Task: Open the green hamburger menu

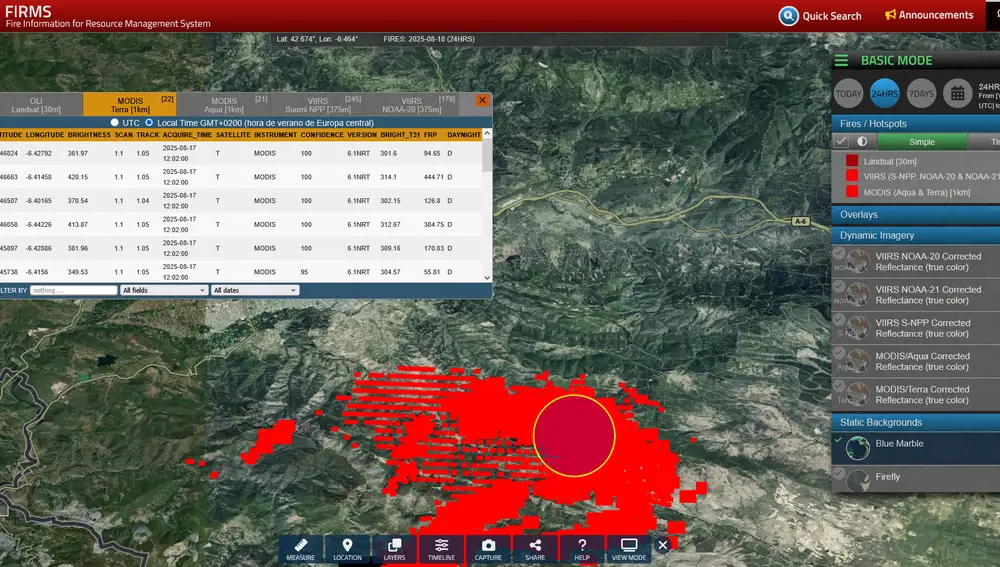Action: [842, 61]
